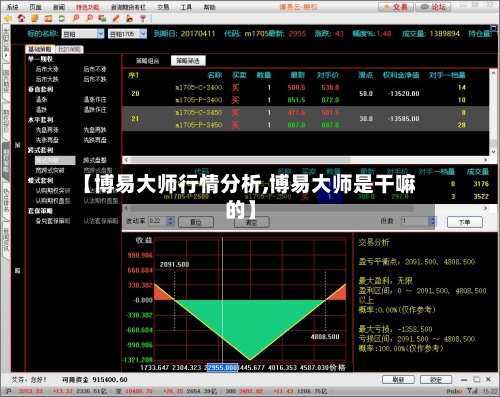Image resolution: width=500 pixels, height=397 pixels.
Task: Click the red pencil drawing icon
Action: point(116,18)
